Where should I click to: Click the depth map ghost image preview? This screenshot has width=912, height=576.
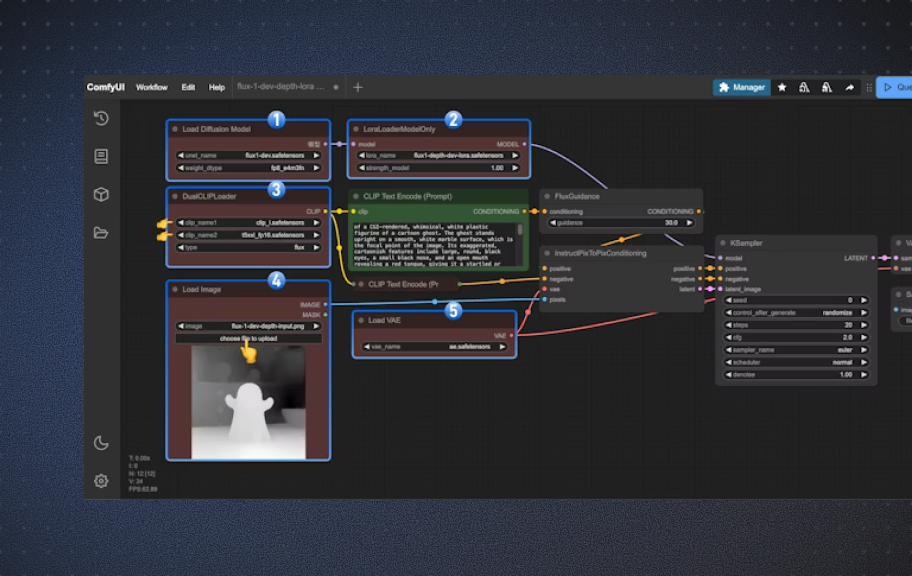tap(249, 402)
